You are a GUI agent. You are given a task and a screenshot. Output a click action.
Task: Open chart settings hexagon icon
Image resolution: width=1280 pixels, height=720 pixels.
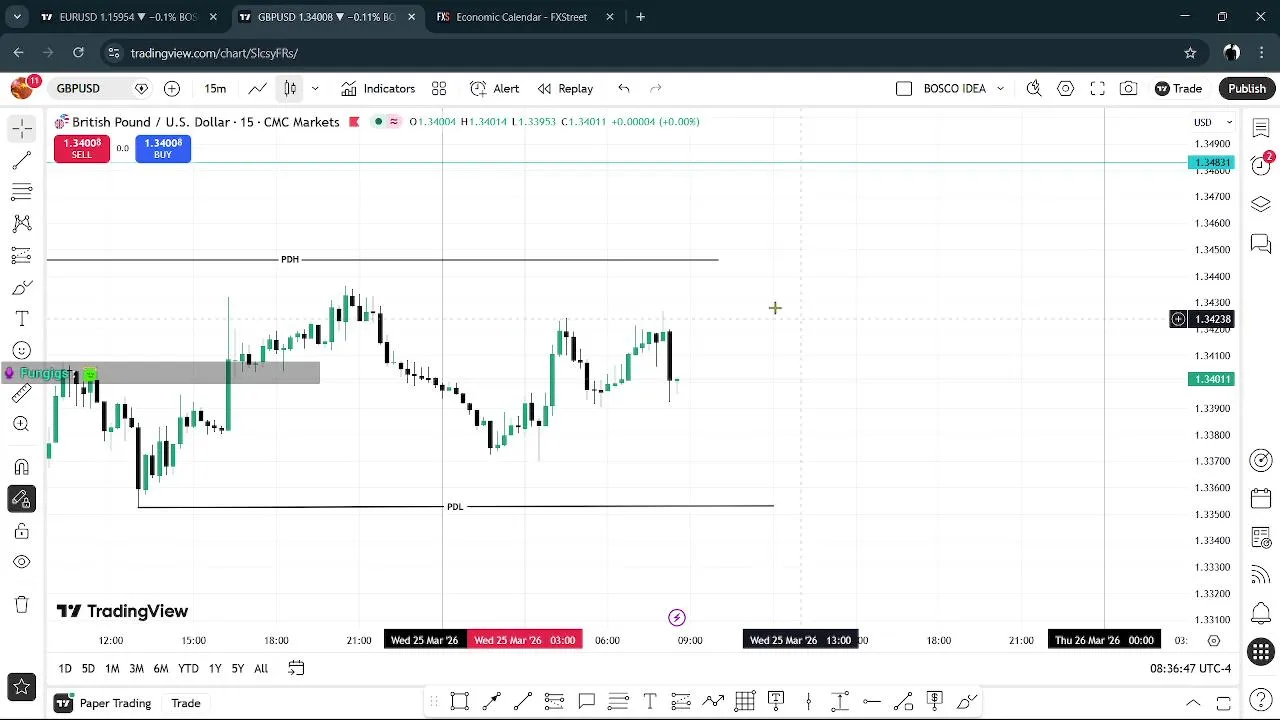coord(1066,89)
